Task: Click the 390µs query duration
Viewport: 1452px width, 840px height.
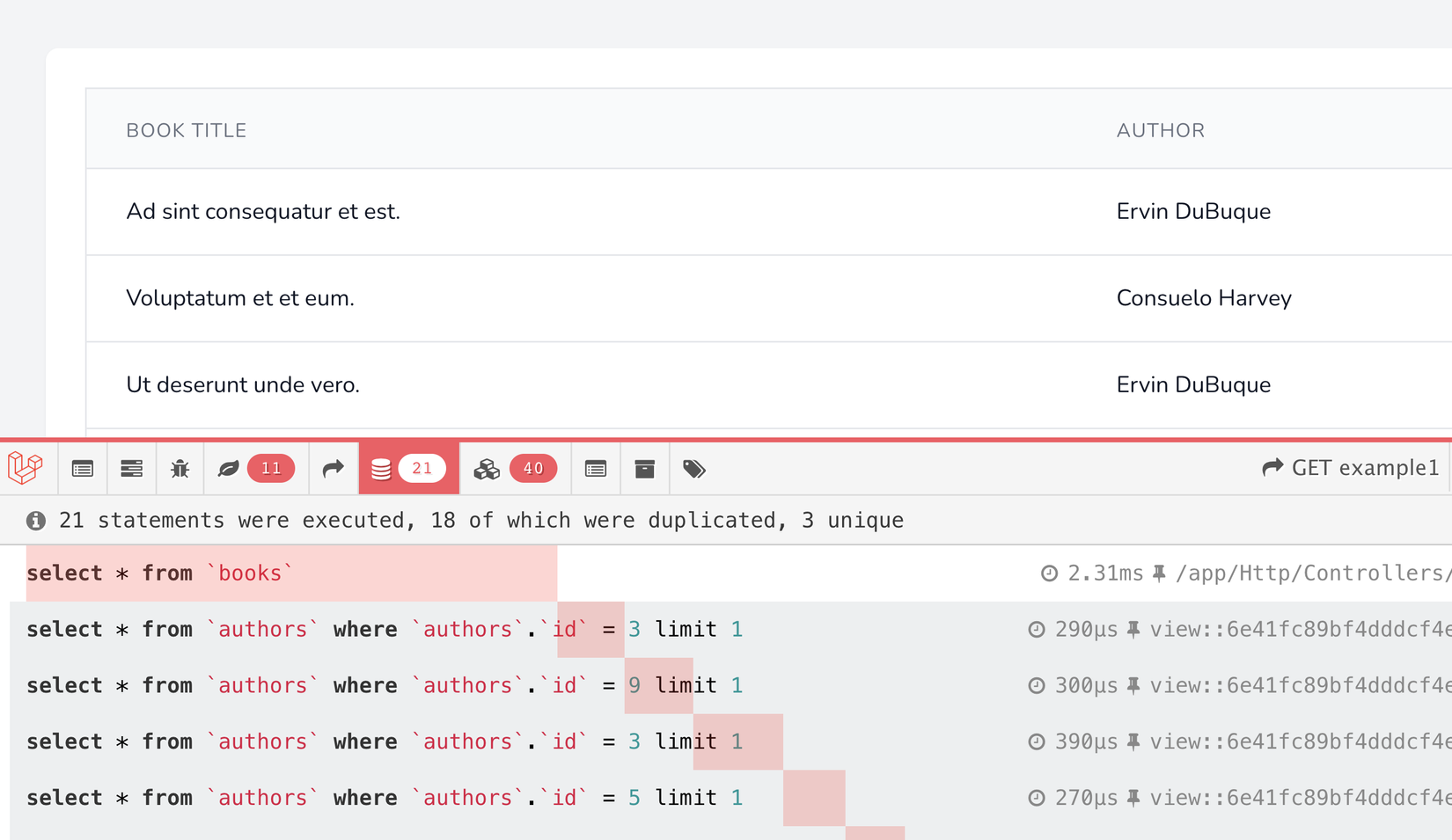Action: pyautogui.click(x=1086, y=742)
